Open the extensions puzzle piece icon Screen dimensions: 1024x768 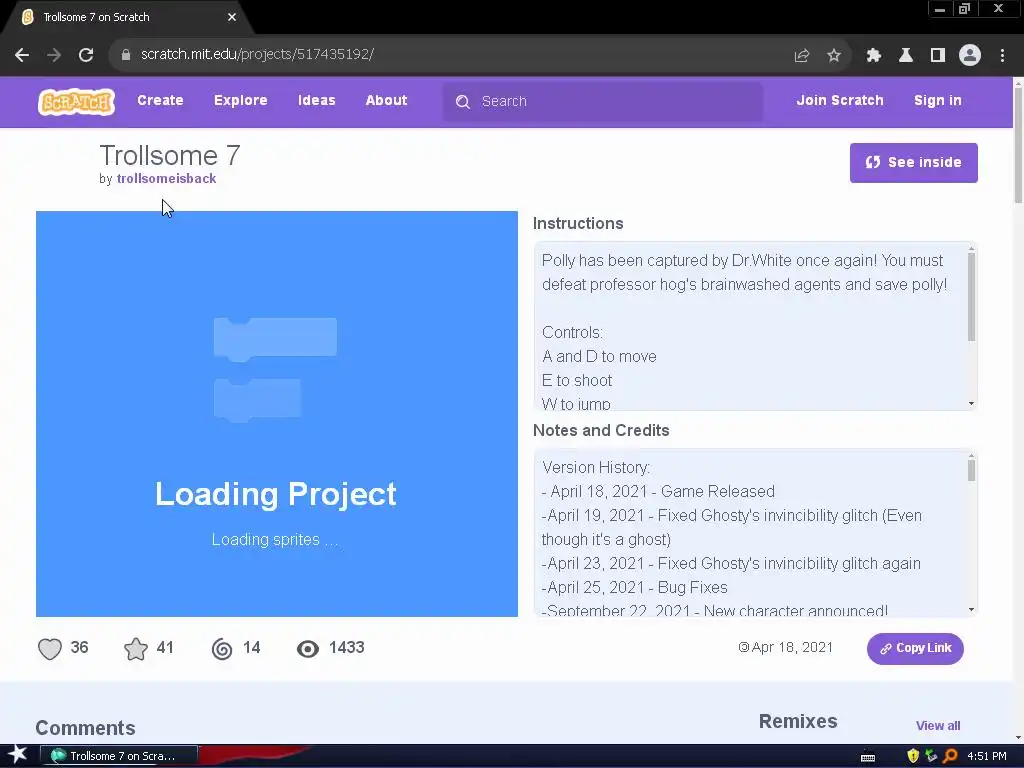(874, 56)
